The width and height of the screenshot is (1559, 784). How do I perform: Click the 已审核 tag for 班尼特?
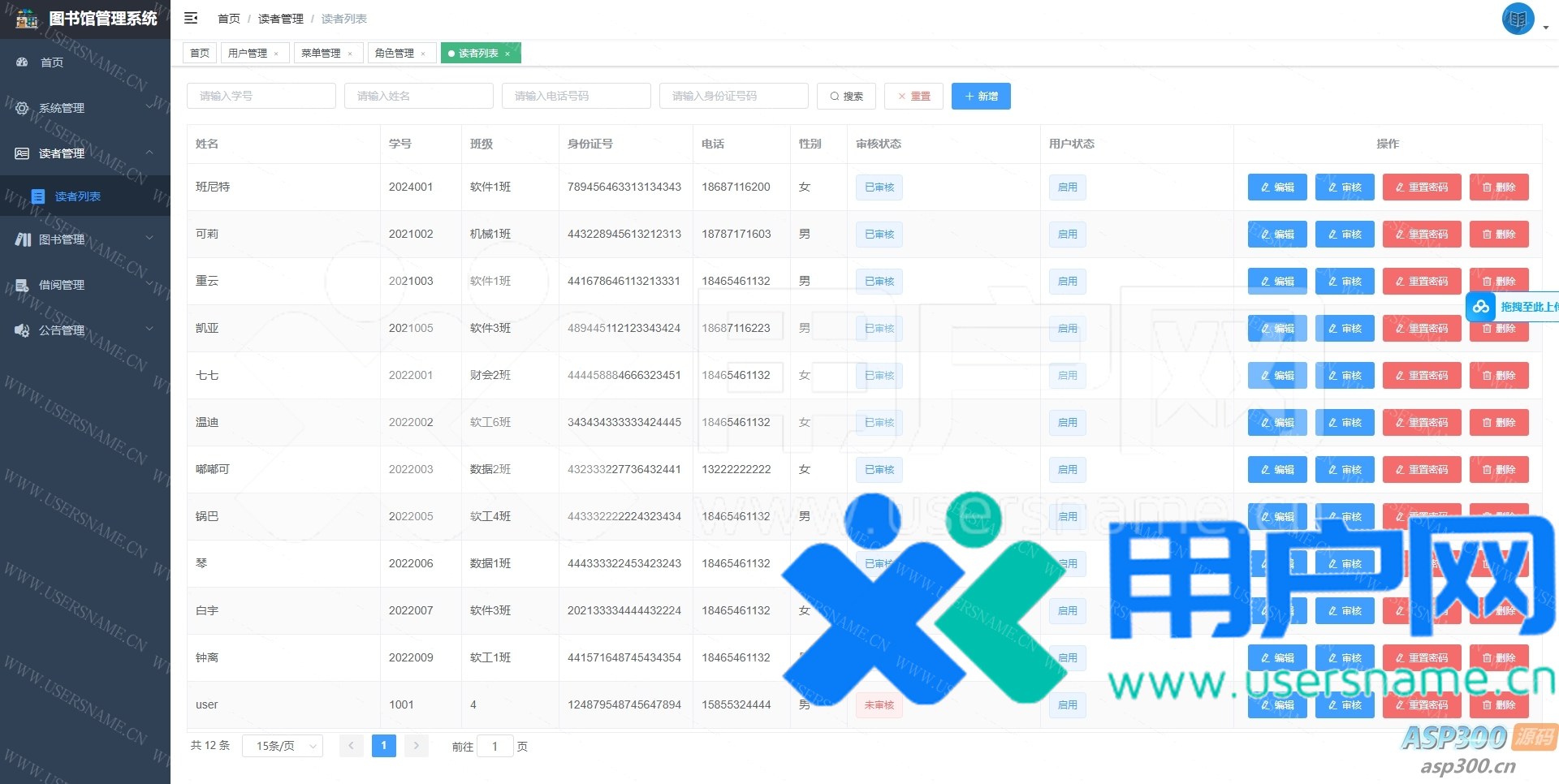click(x=879, y=187)
